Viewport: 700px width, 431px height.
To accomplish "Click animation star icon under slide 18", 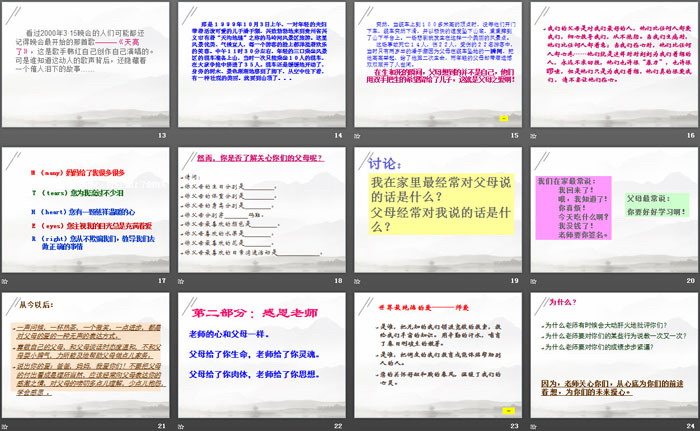I will (x=181, y=281).
